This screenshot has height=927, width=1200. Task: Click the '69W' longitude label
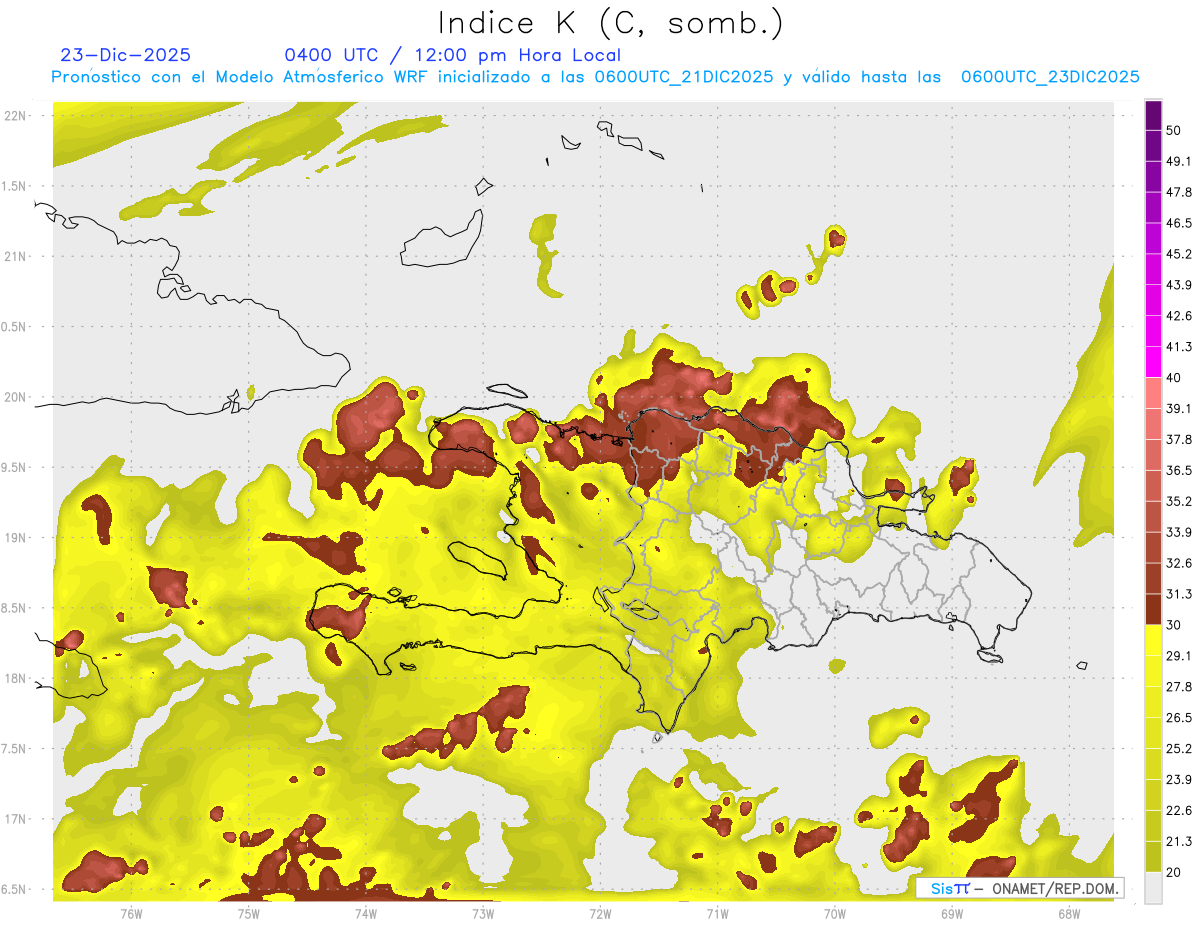952,914
